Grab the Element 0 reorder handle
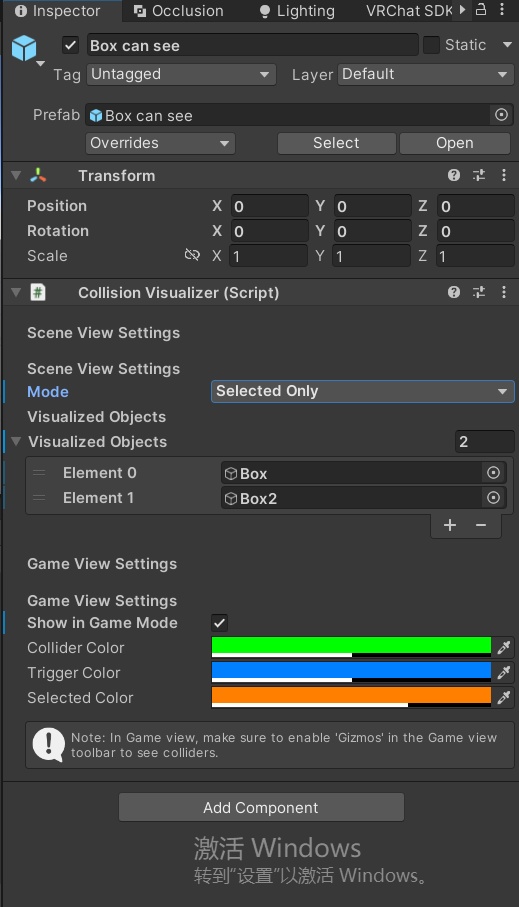Image resolution: width=519 pixels, height=907 pixels. coord(39,473)
